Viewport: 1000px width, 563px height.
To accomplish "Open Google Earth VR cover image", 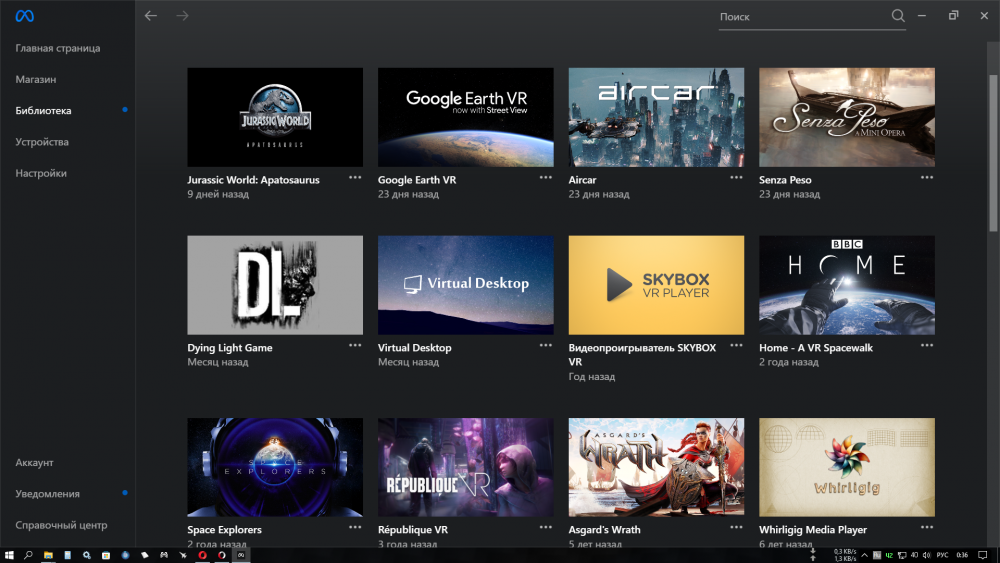I will (466, 117).
